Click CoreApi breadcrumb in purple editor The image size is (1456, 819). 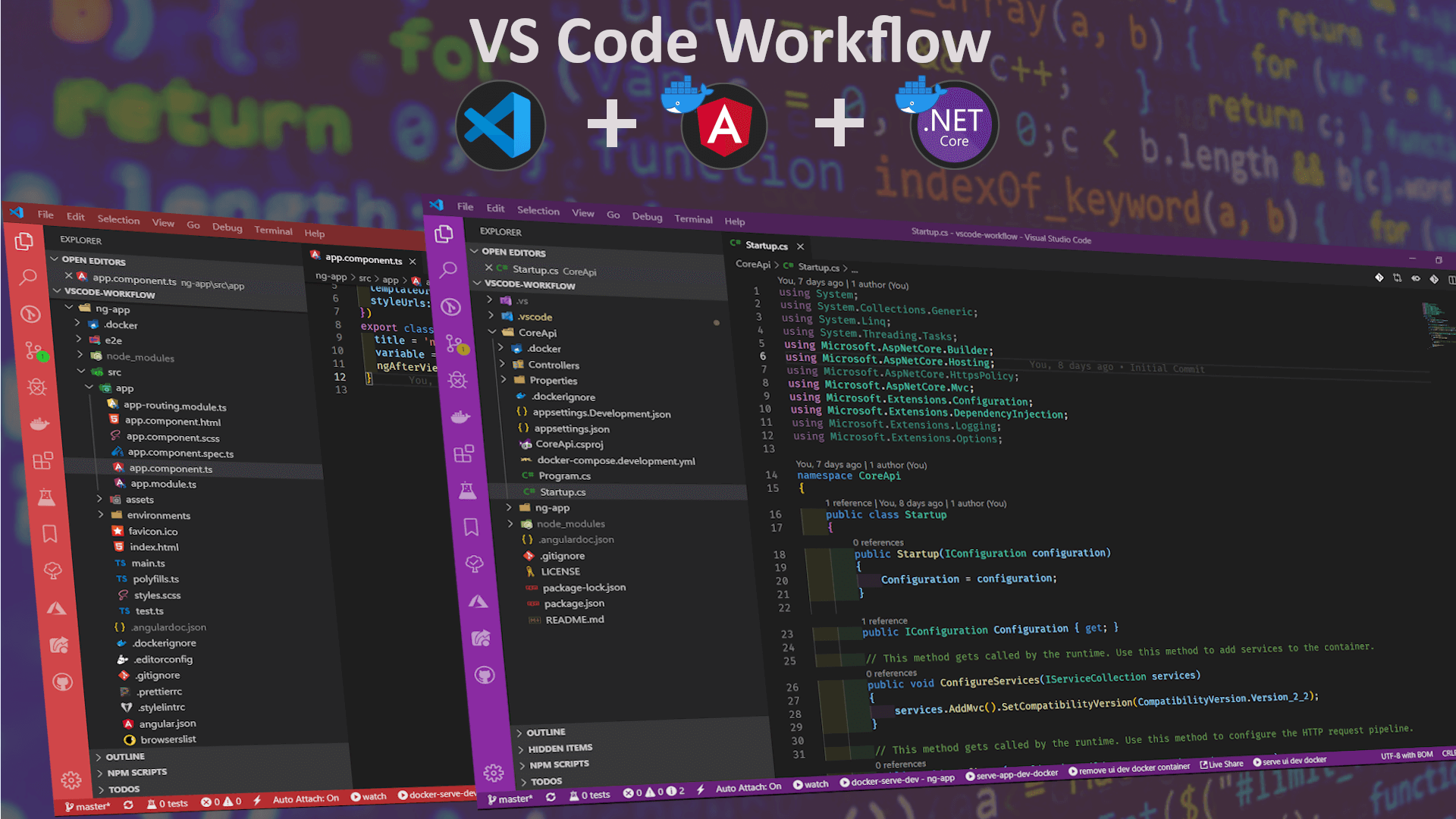click(753, 265)
